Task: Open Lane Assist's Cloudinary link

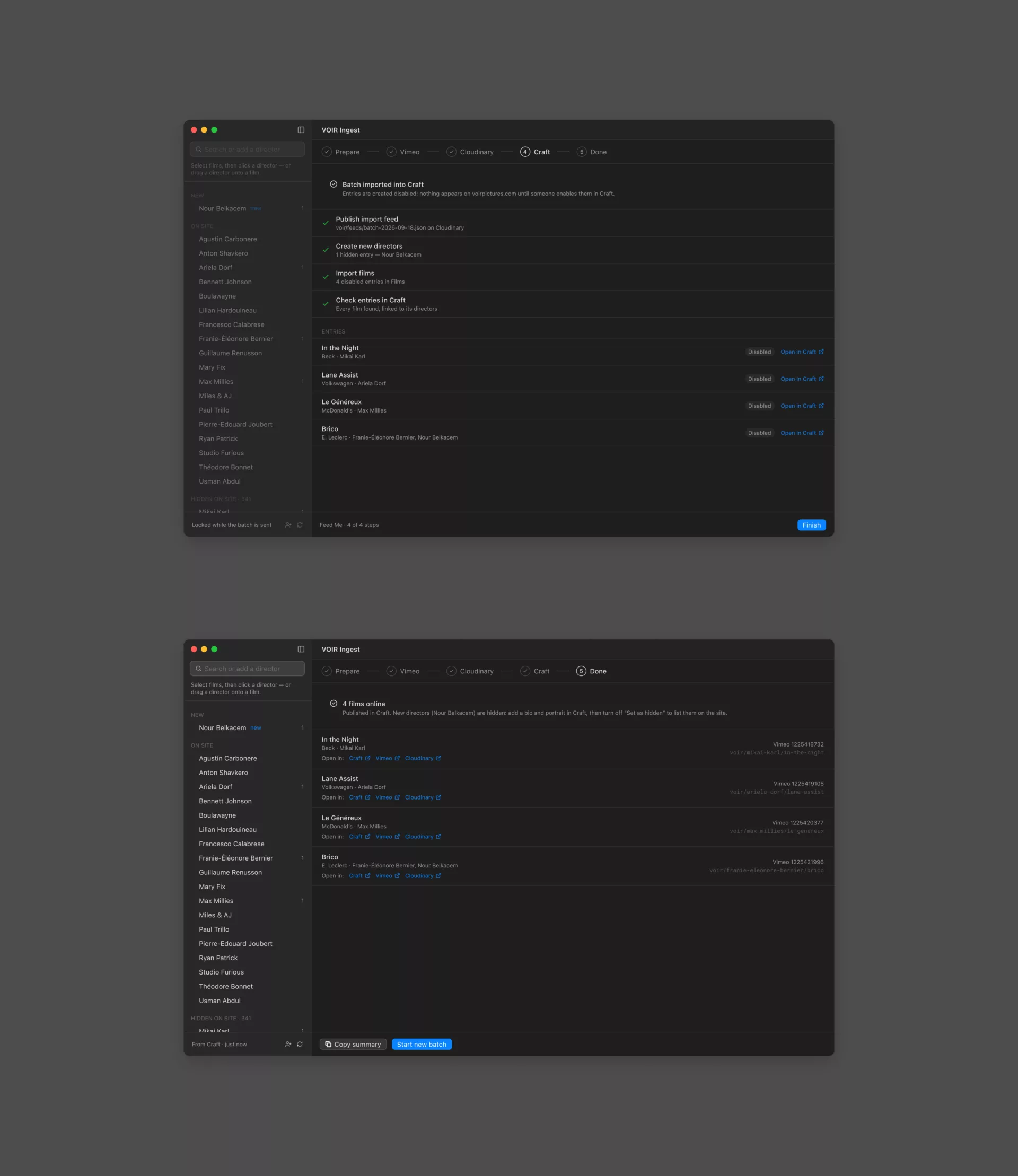Action: tap(423, 797)
